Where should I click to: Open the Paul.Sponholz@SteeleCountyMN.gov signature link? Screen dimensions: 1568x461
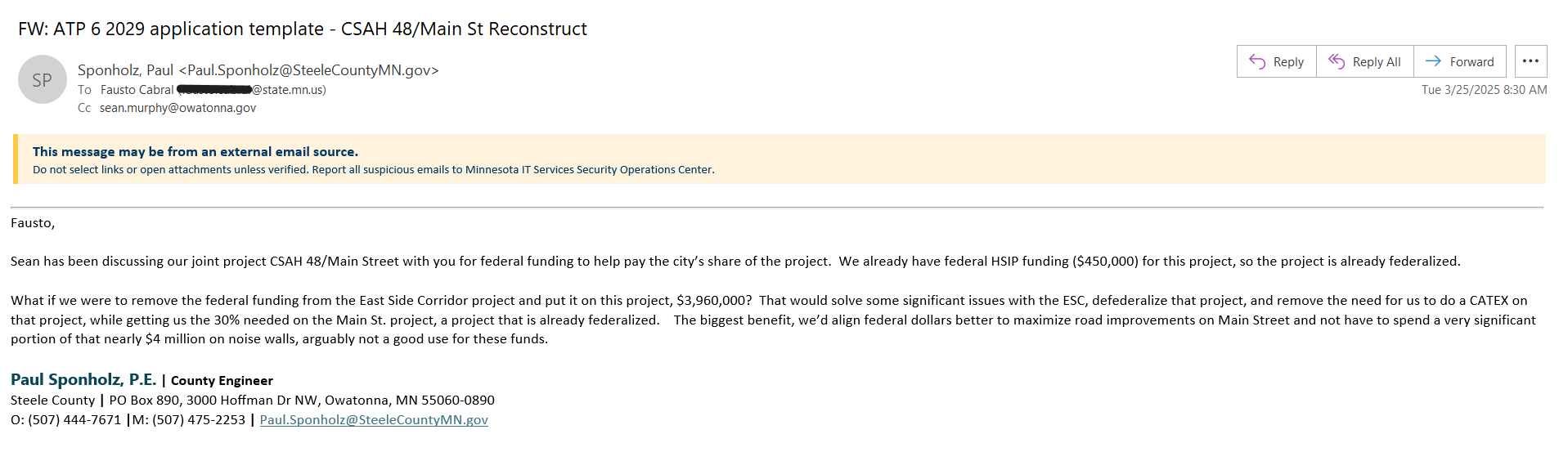pyautogui.click(x=374, y=419)
